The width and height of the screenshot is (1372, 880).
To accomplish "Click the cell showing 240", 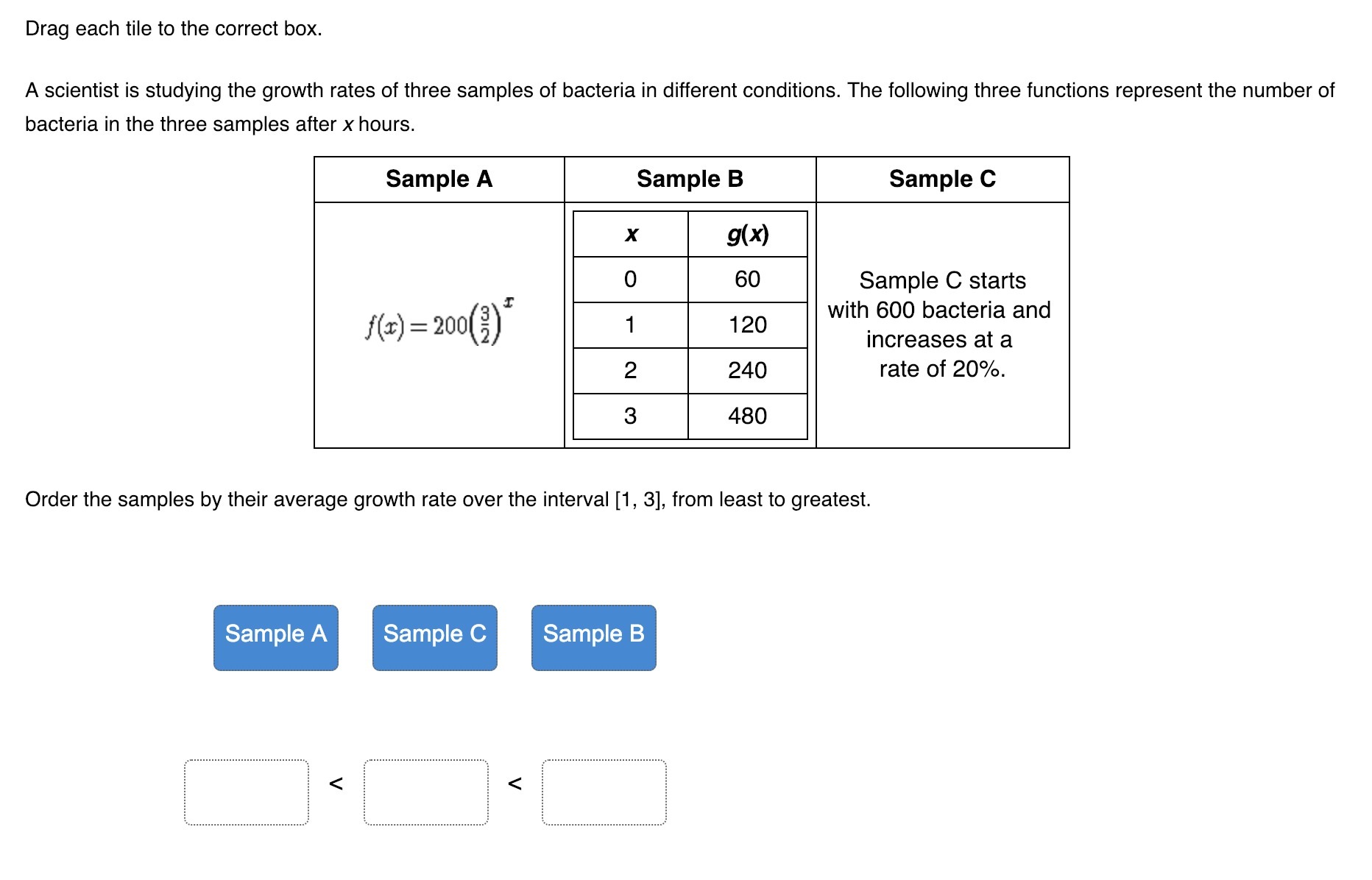I will (748, 371).
